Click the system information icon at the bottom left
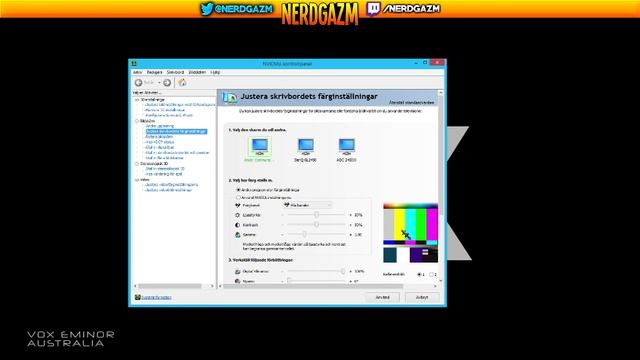Screen dimensions: 640x360 point(138,297)
